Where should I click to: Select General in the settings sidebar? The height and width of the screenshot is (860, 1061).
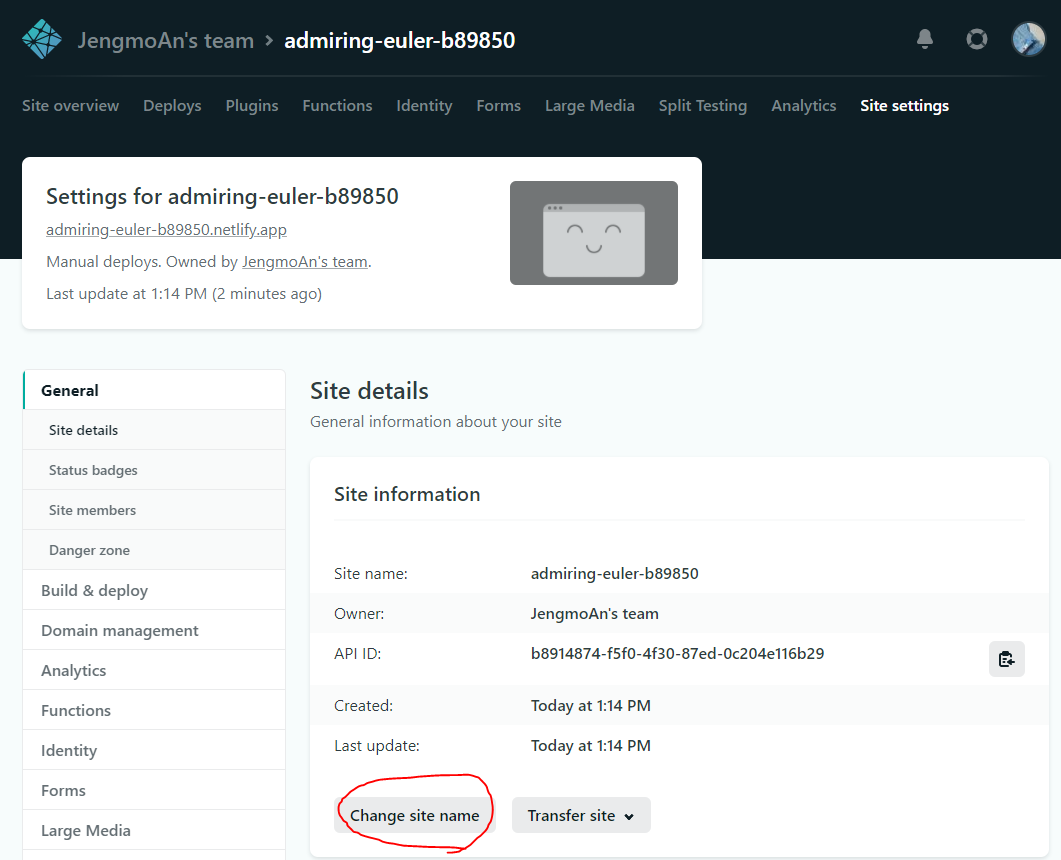[154, 390]
